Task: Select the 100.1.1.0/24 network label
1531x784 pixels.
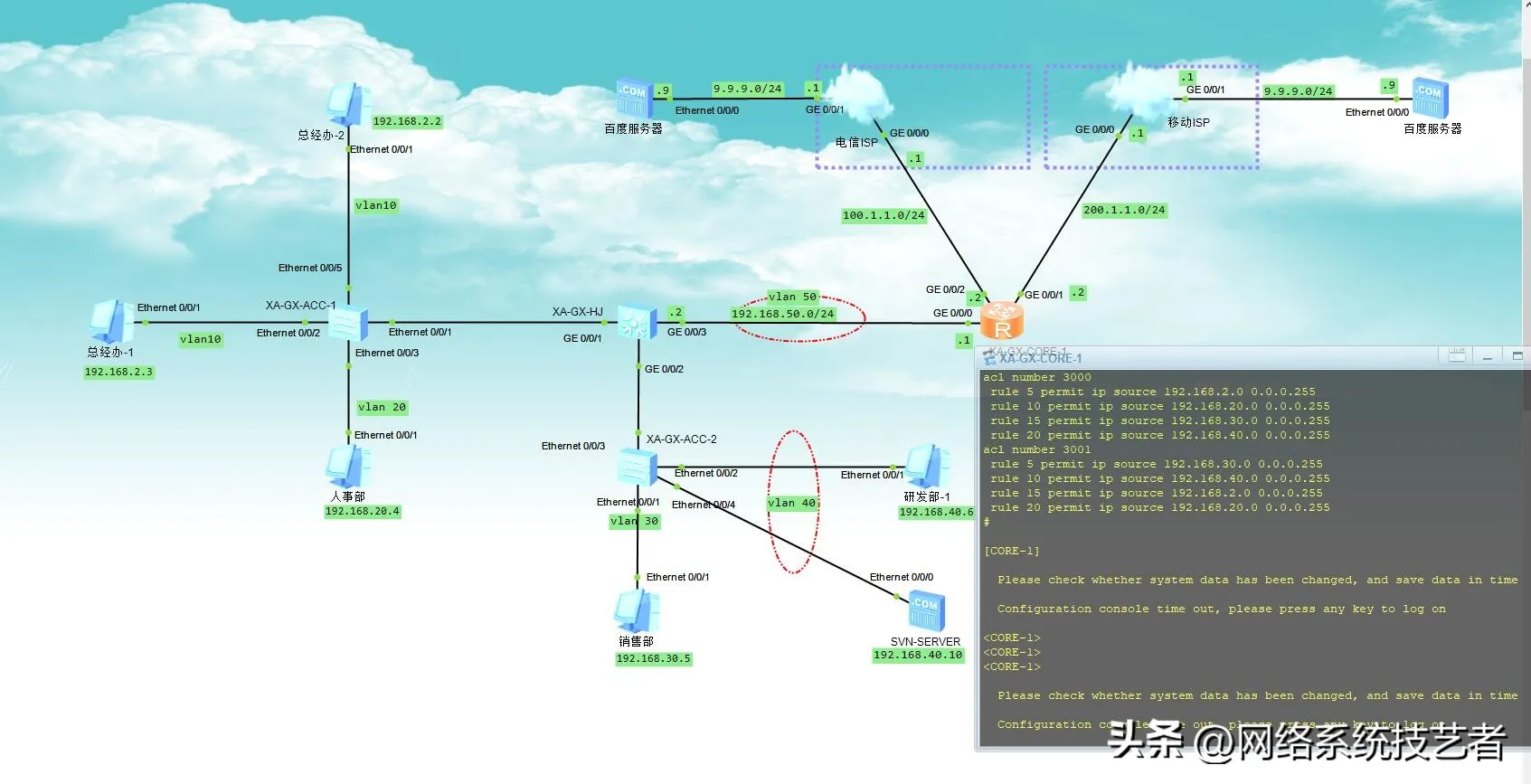Action: [x=884, y=215]
